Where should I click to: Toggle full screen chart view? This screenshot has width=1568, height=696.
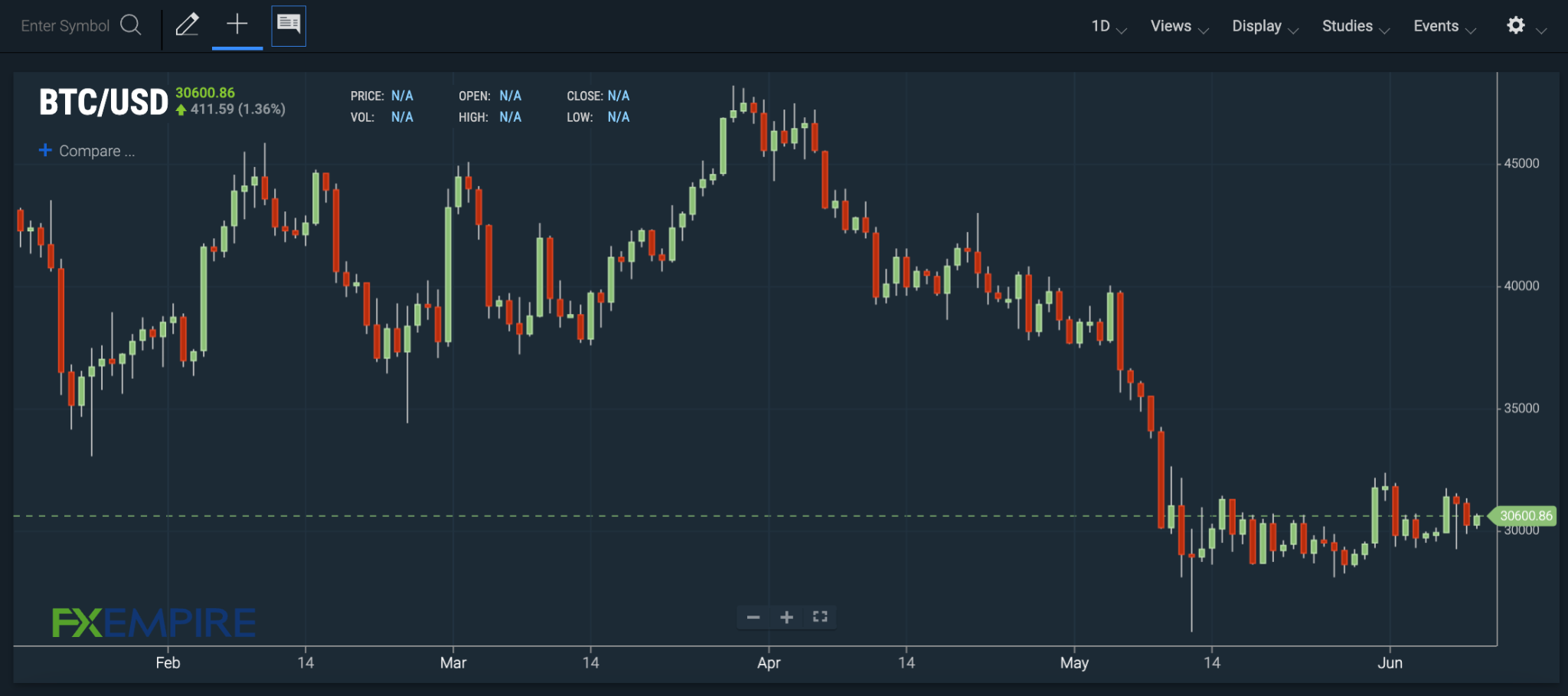coord(820,616)
